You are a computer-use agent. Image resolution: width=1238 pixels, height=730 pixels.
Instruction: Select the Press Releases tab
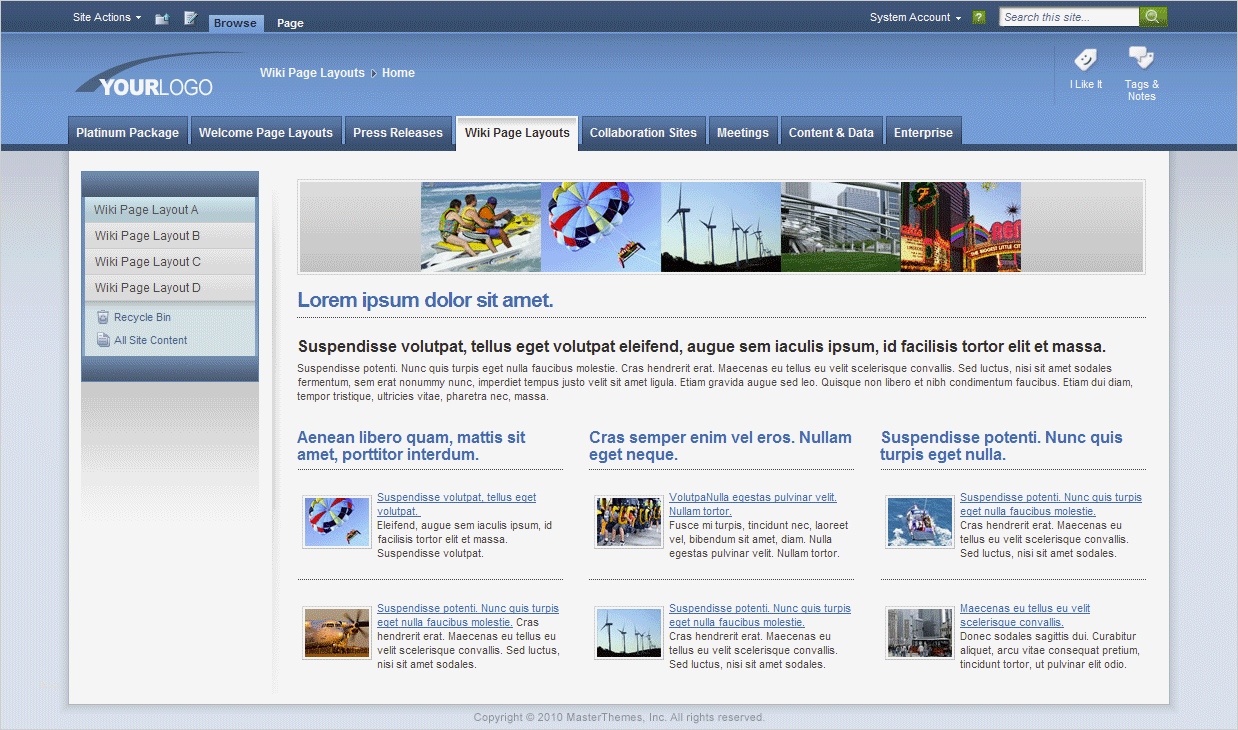398,131
